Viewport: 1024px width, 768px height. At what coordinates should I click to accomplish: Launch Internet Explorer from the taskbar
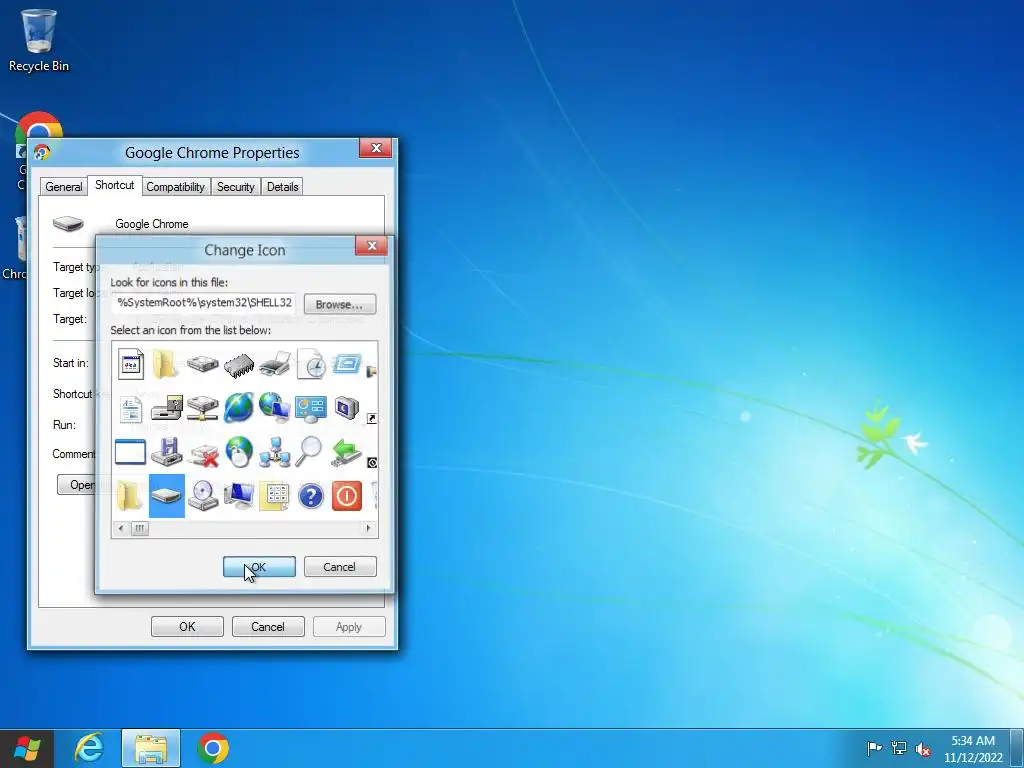(89, 748)
